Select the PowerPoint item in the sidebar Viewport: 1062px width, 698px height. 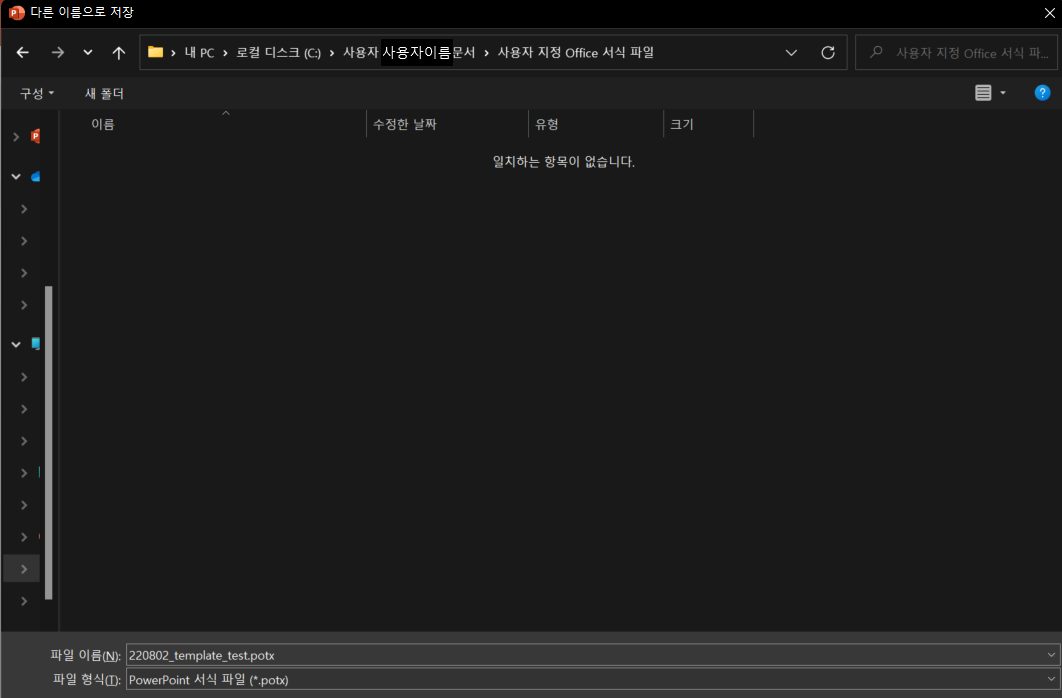[x=35, y=136]
